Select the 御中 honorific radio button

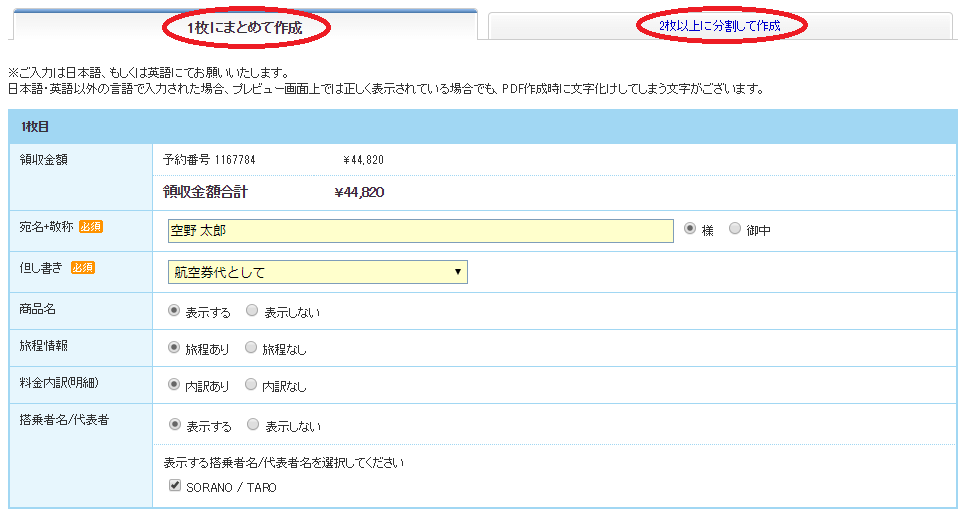coord(735,228)
